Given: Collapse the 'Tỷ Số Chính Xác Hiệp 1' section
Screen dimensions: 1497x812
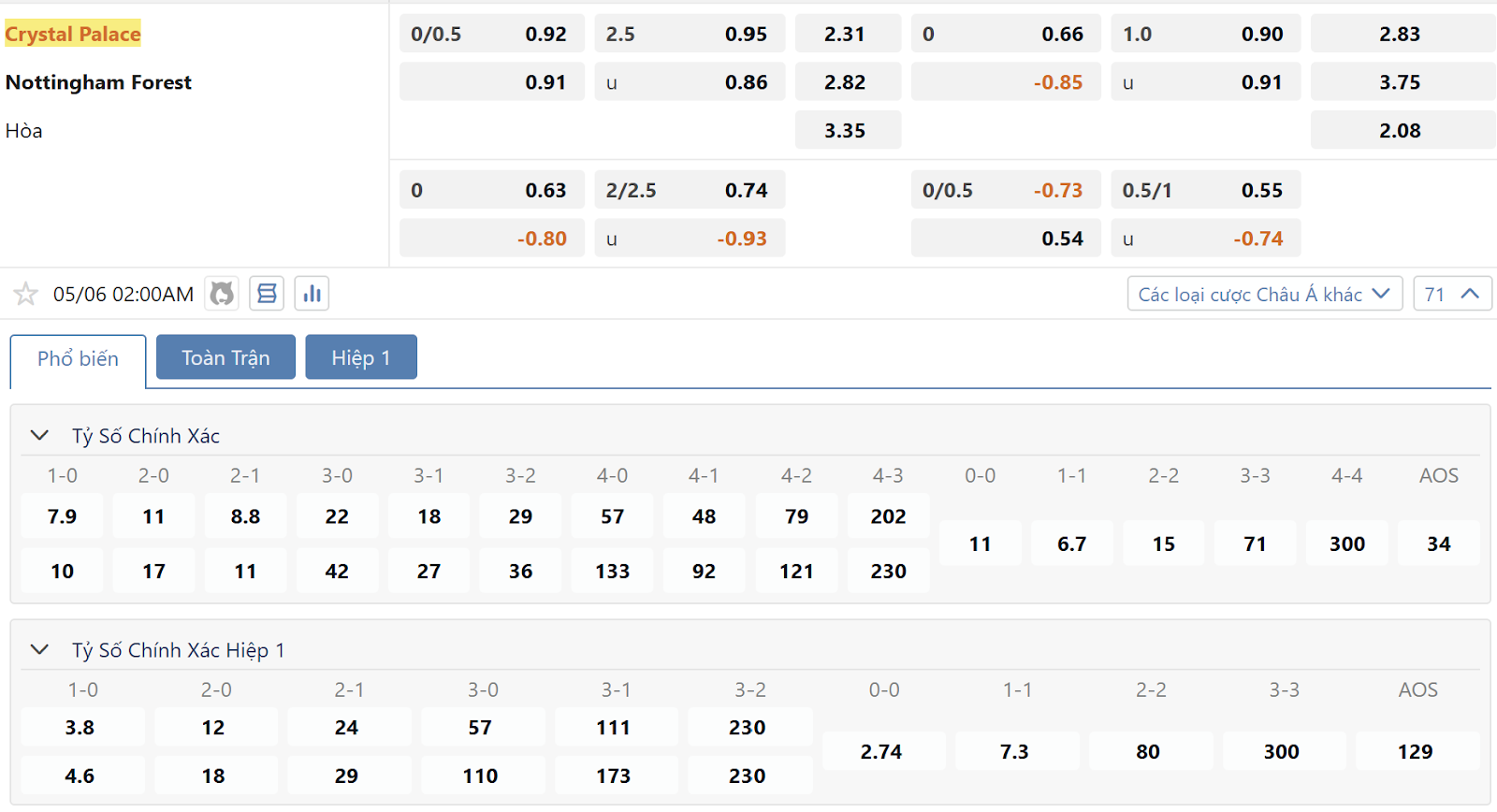Looking at the screenshot, I should [39, 649].
